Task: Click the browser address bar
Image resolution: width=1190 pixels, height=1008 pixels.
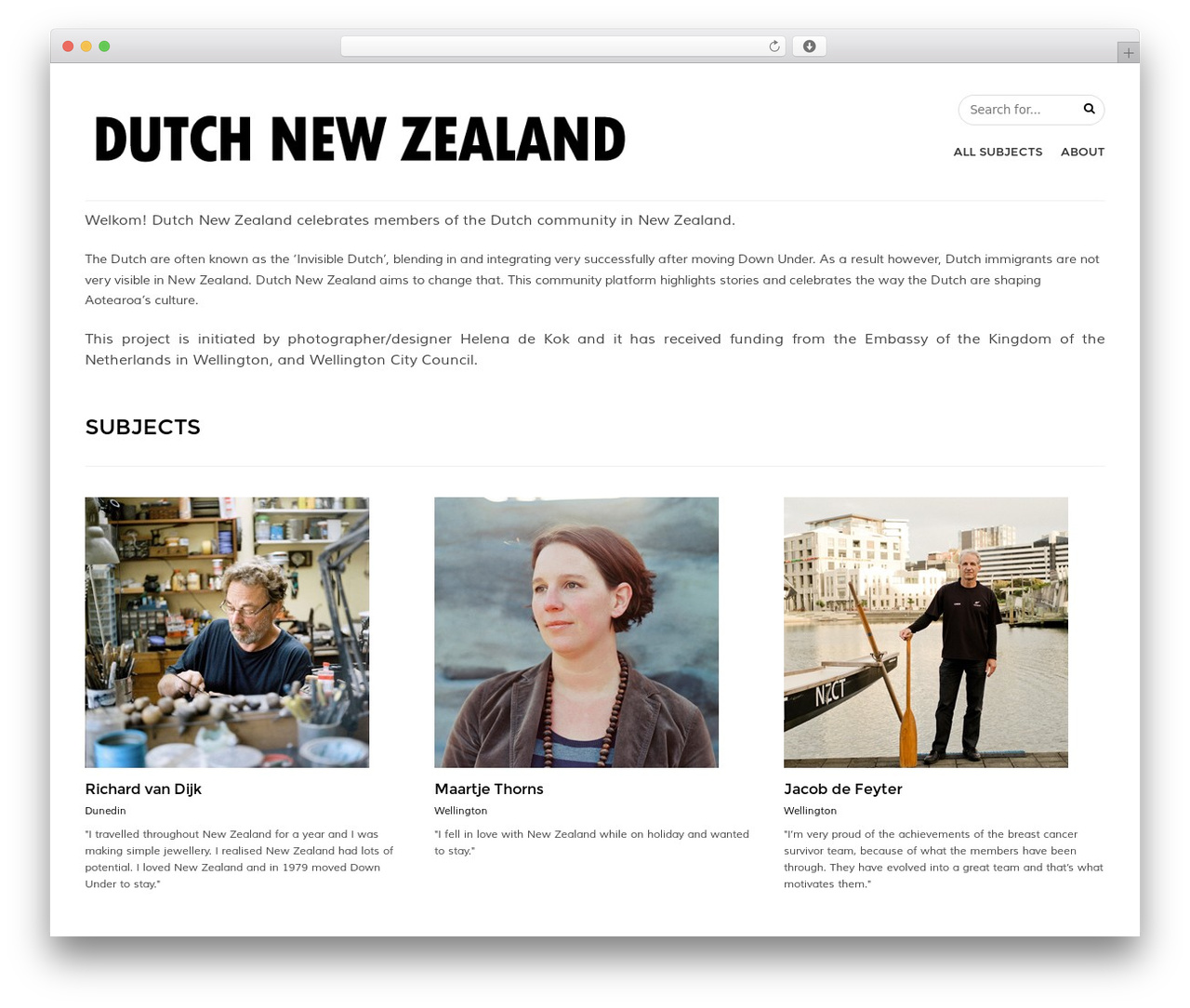Action: 562,46
